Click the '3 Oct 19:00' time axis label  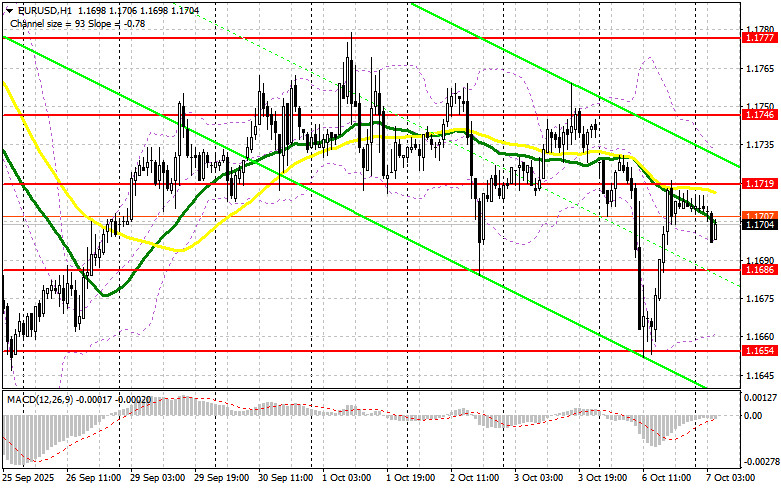pos(603,478)
